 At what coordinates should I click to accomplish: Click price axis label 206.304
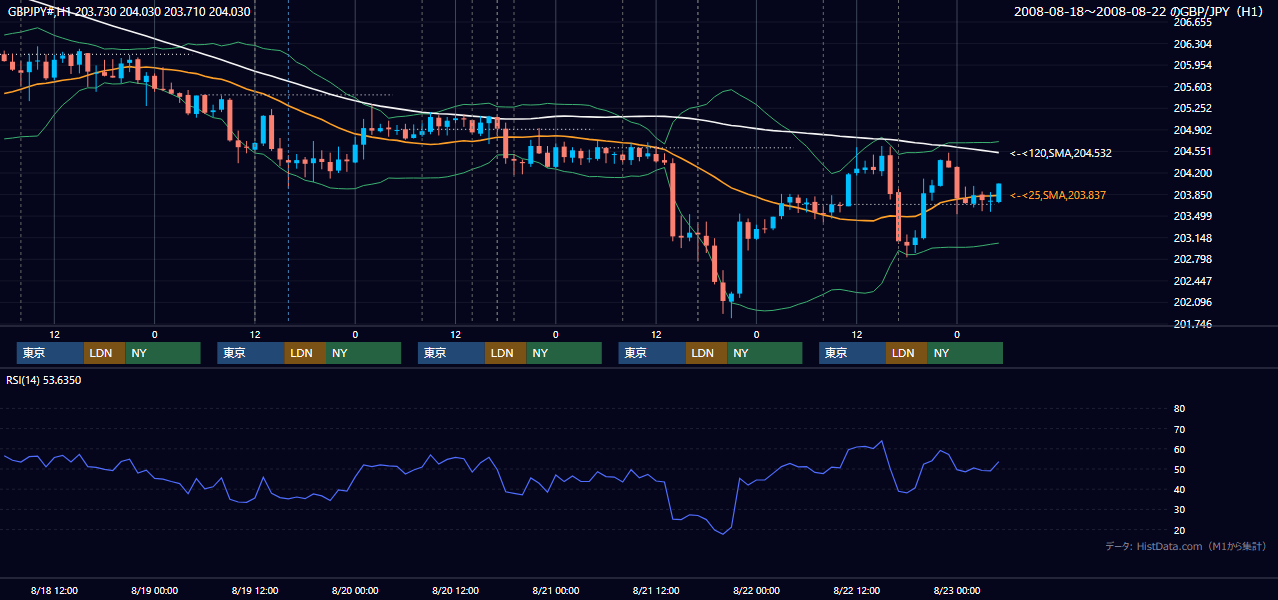(x=1192, y=44)
